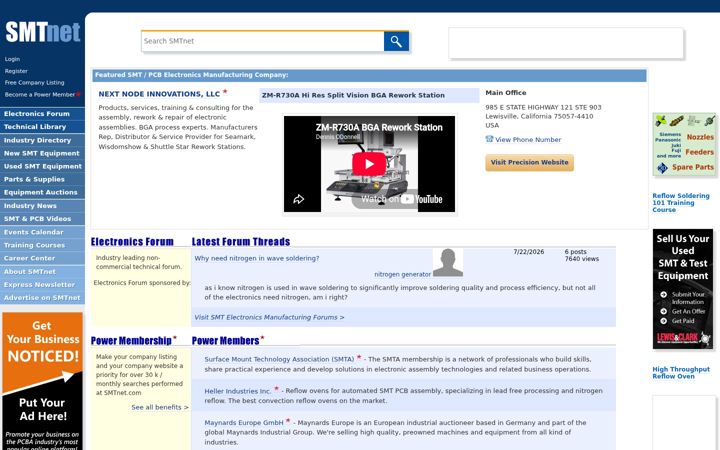Click Nozzles Feeders Spare Parts ad

click(684, 145)
